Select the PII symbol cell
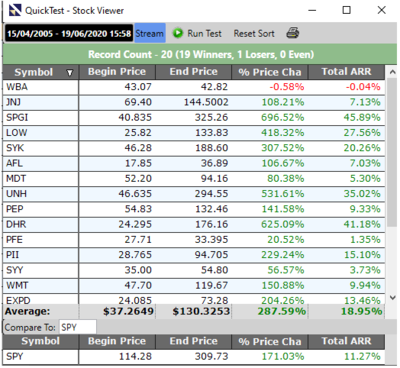Screen dimensions: 400x368 [41, 255]
